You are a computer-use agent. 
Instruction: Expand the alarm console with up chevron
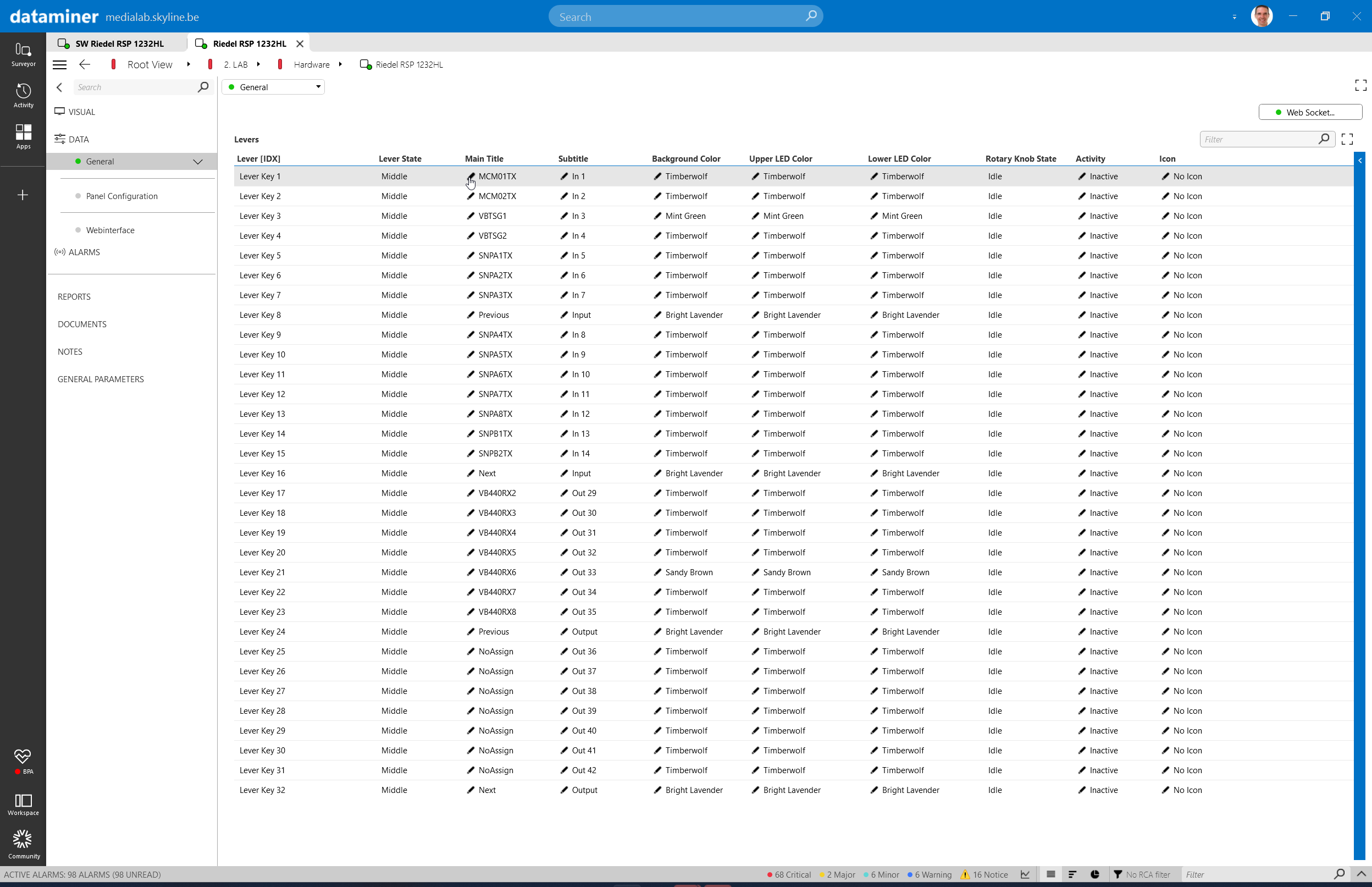1361,874
